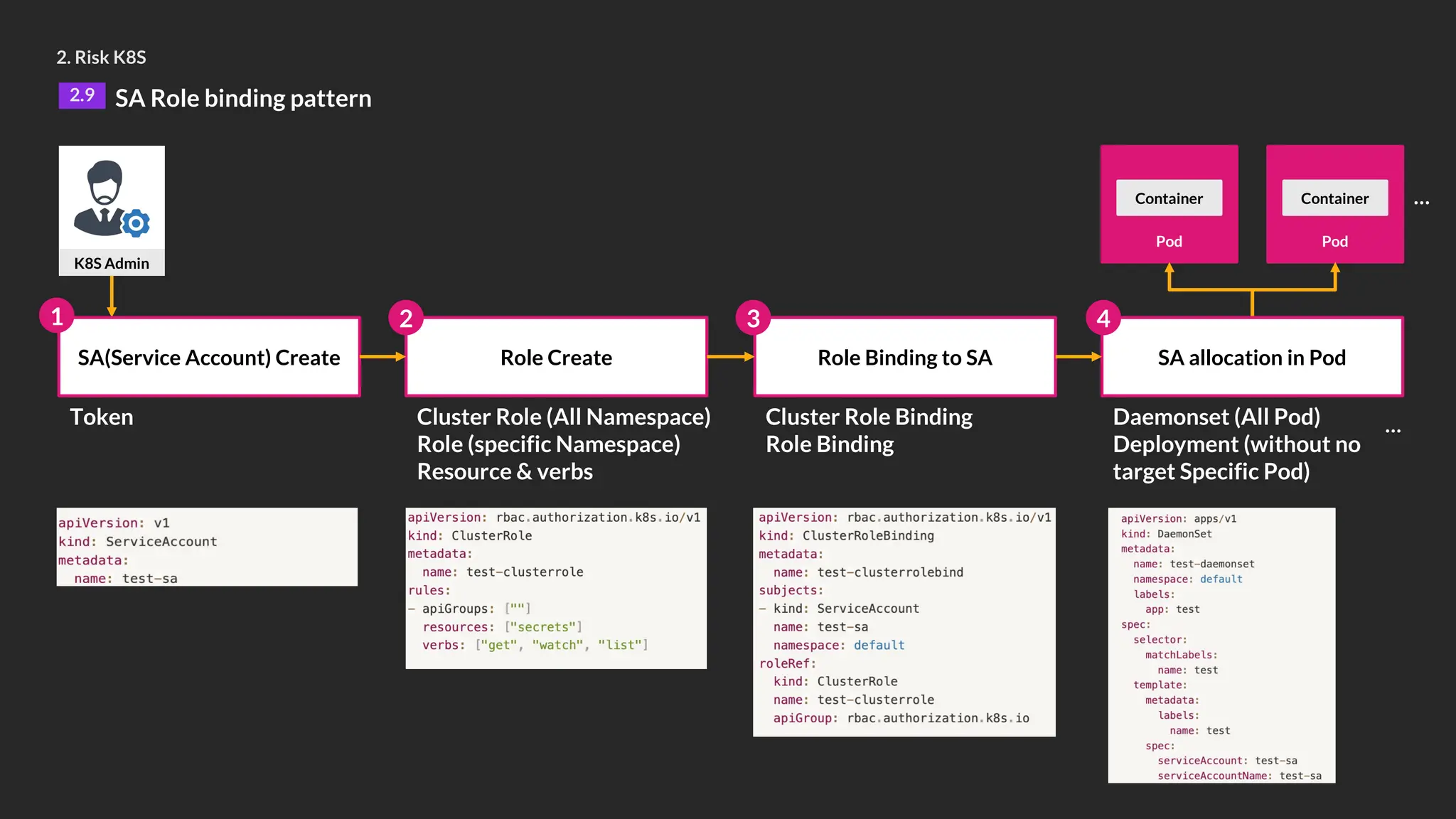Click the ellipsis beside Daemonset text
This screenshot has width=1456, height=819.
pos(1393,431)
